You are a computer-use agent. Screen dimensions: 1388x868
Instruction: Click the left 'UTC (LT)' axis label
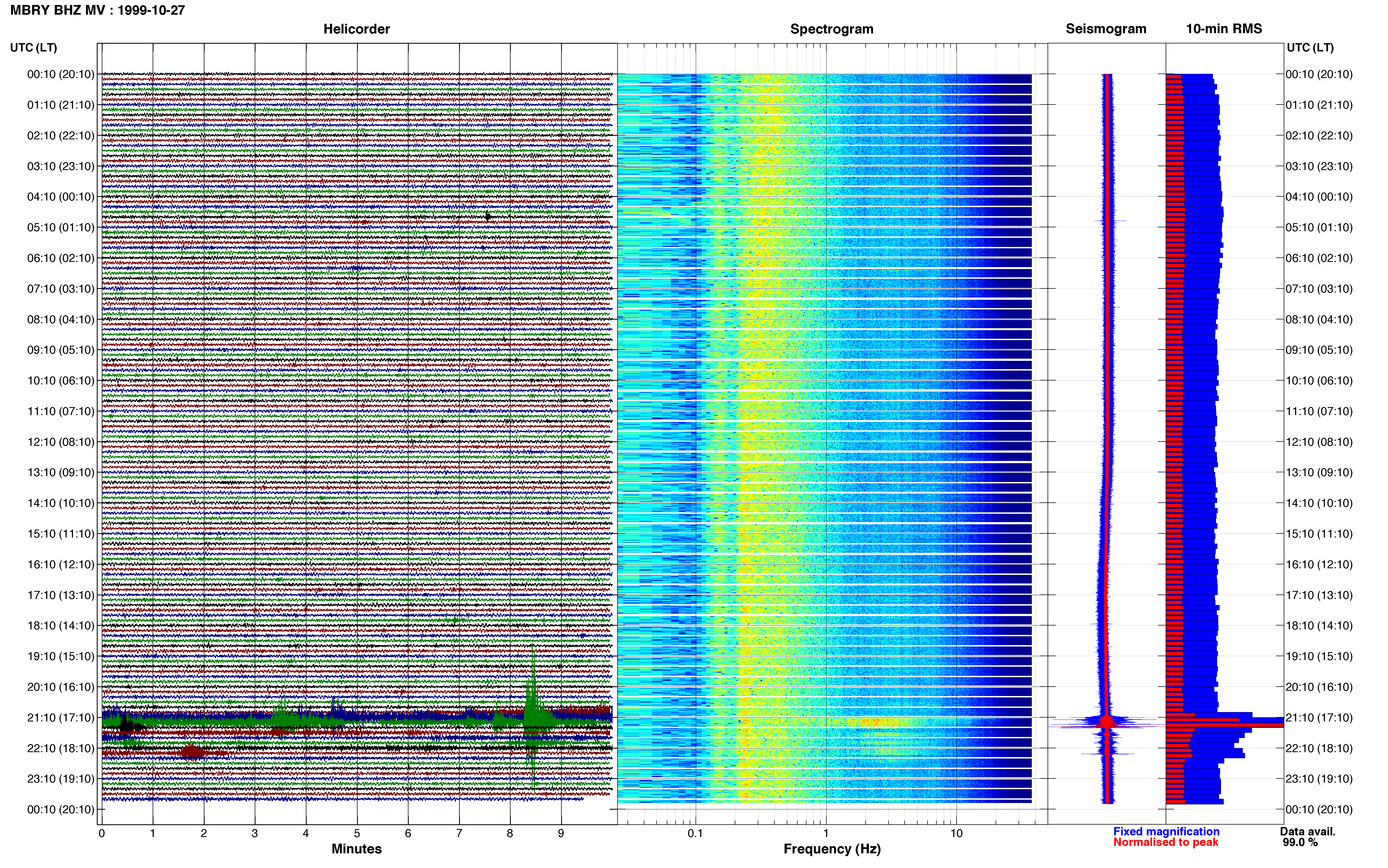click(34, 48)
